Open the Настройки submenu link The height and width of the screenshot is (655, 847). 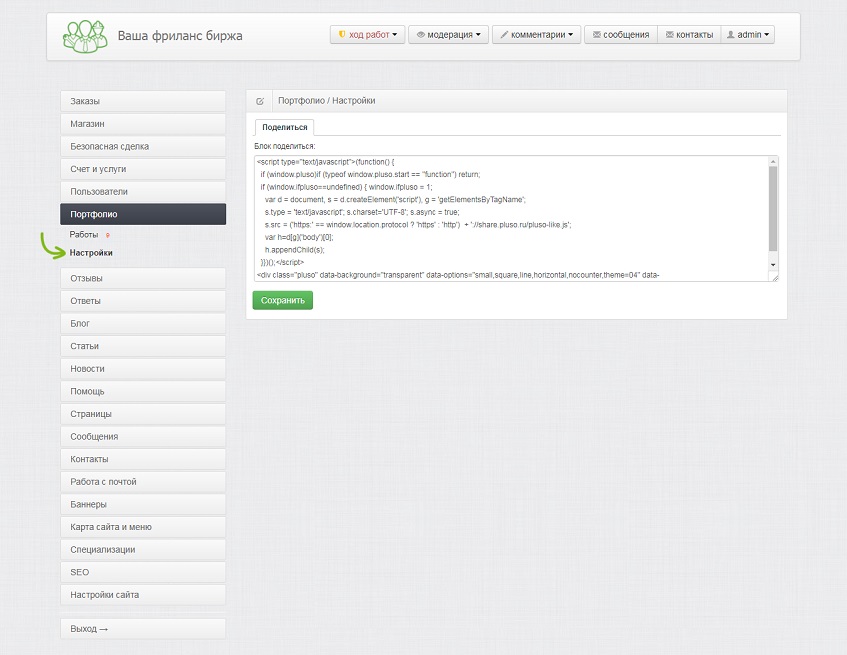click(x=91, y=253)
